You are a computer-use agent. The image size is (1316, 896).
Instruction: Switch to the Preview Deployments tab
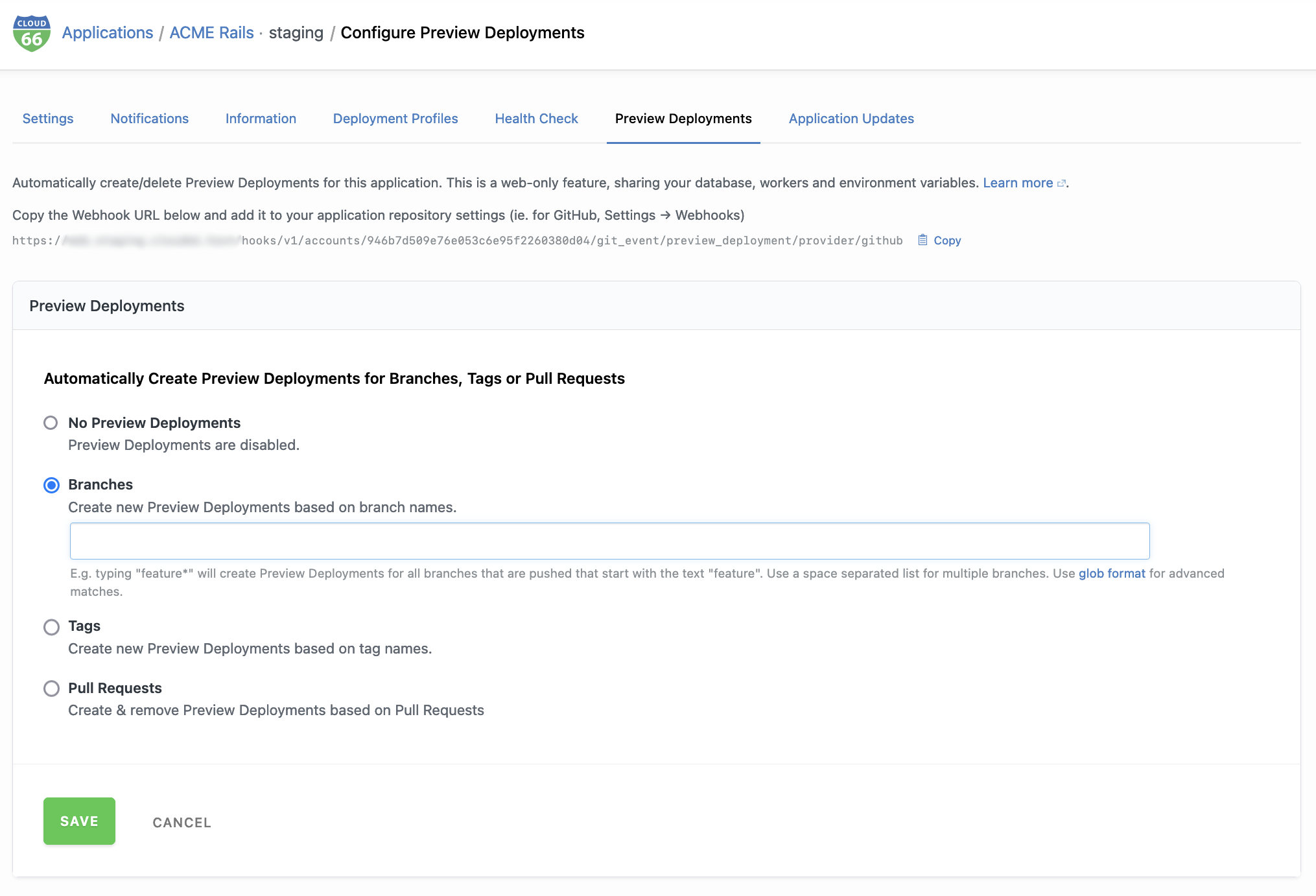[683, 118]
